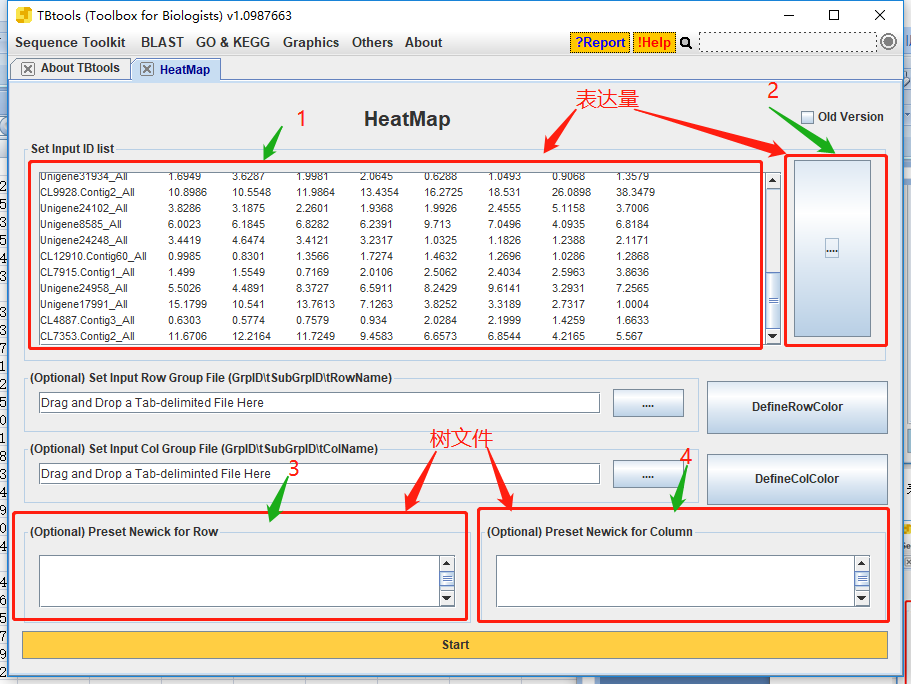The width and height of the screenshot is (911, 684).
Task: Click the search magnifier icon
Action: tap(686, 43)
